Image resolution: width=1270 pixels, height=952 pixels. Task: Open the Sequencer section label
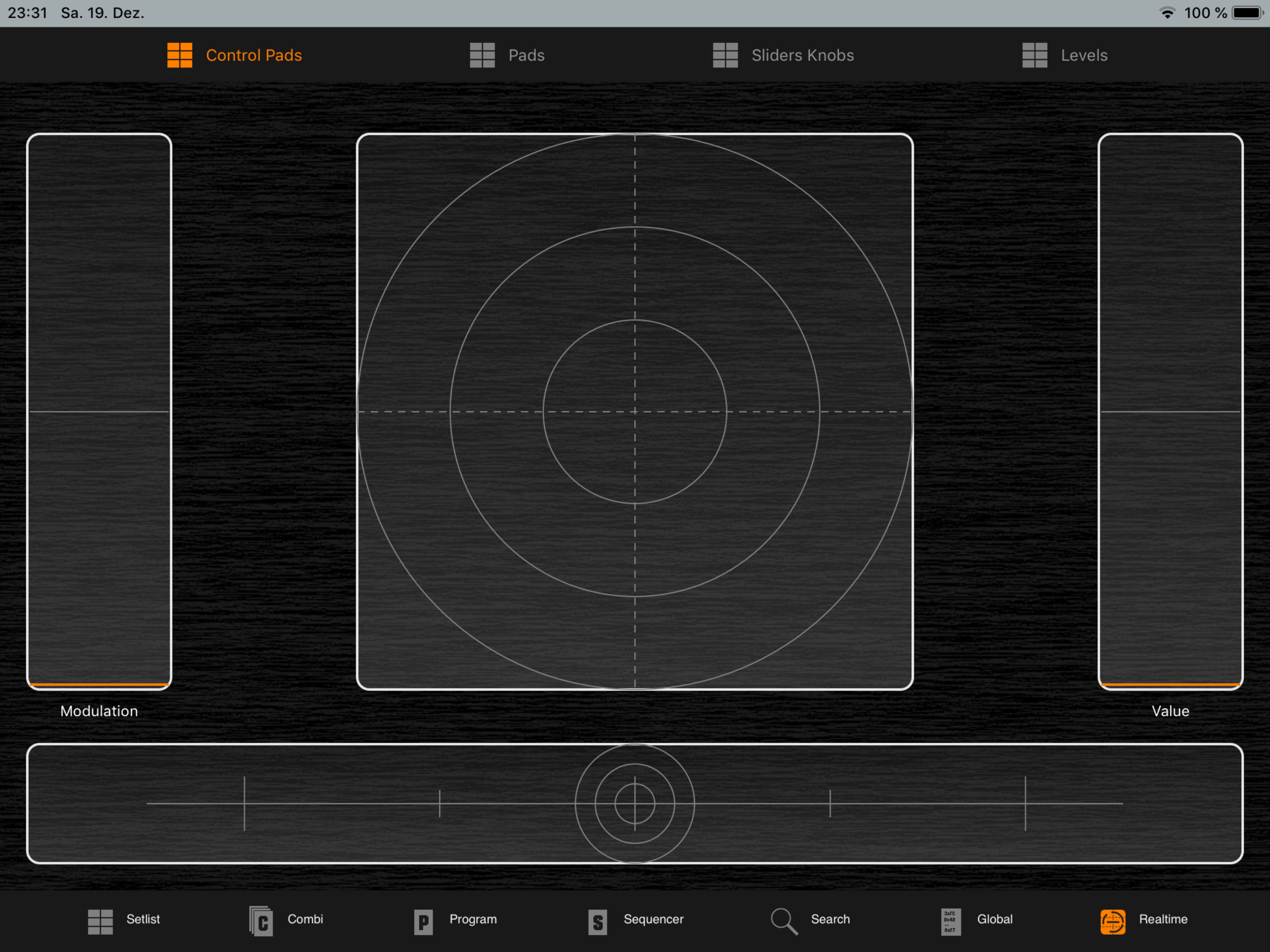click(654, 919)
